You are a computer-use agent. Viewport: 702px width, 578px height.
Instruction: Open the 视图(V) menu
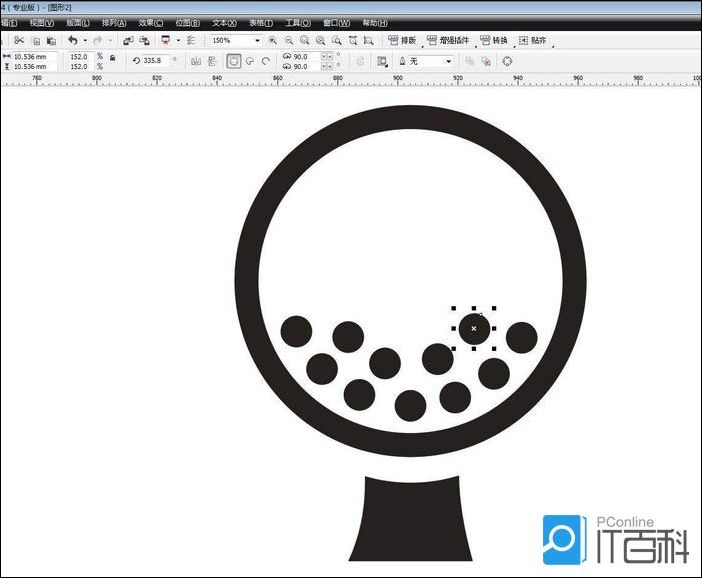coord(42,23)
